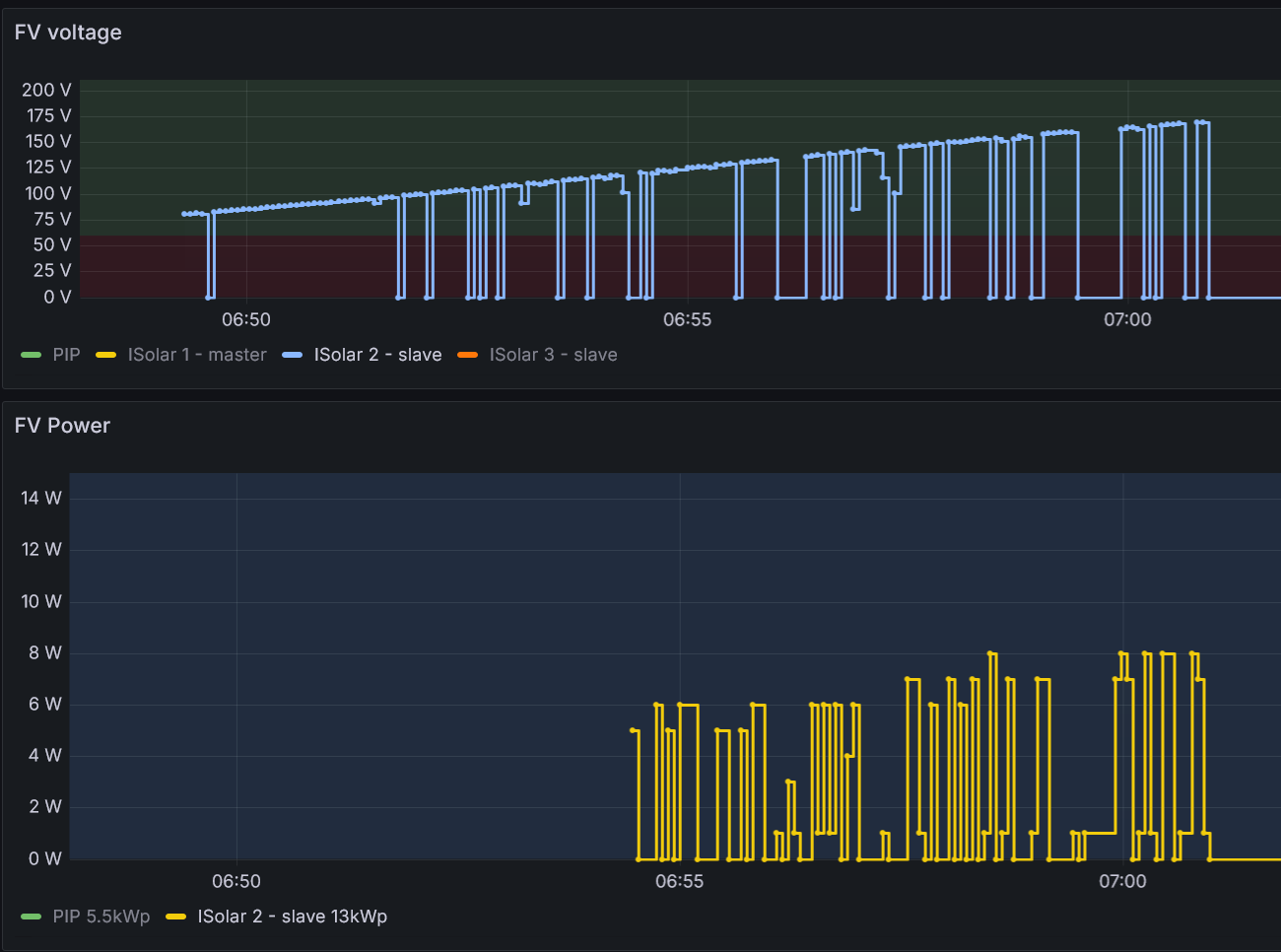Click 07:00 time label on FV Power axis
The image size is (1281, 952).
click(x=1122, y=881)
